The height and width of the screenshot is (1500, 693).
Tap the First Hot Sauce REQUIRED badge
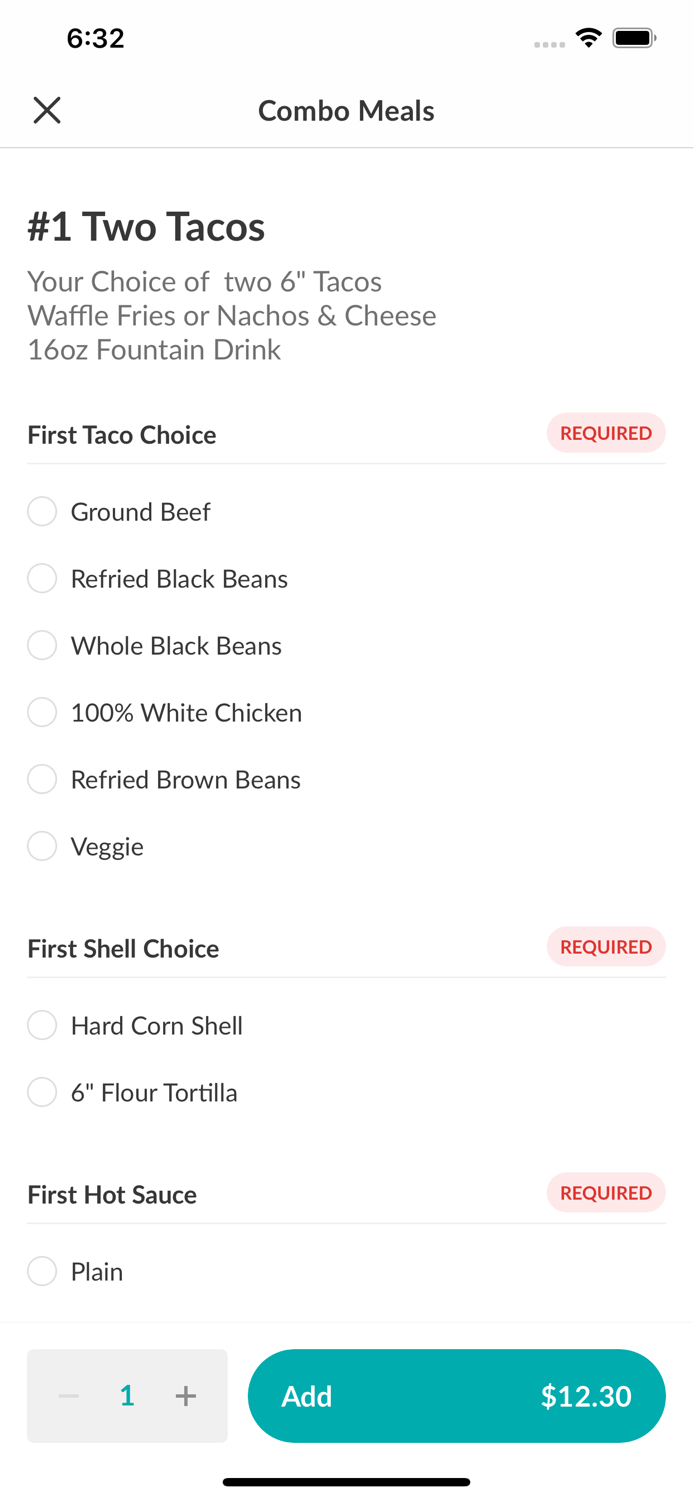pos(605,1193)
